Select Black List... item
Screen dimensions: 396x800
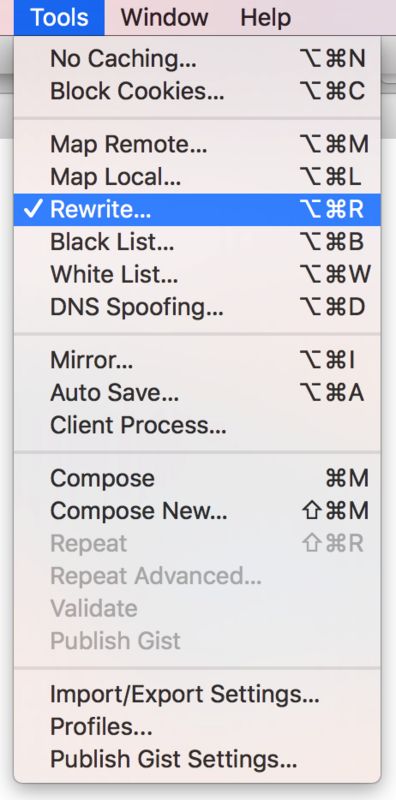tap(197, 242)
